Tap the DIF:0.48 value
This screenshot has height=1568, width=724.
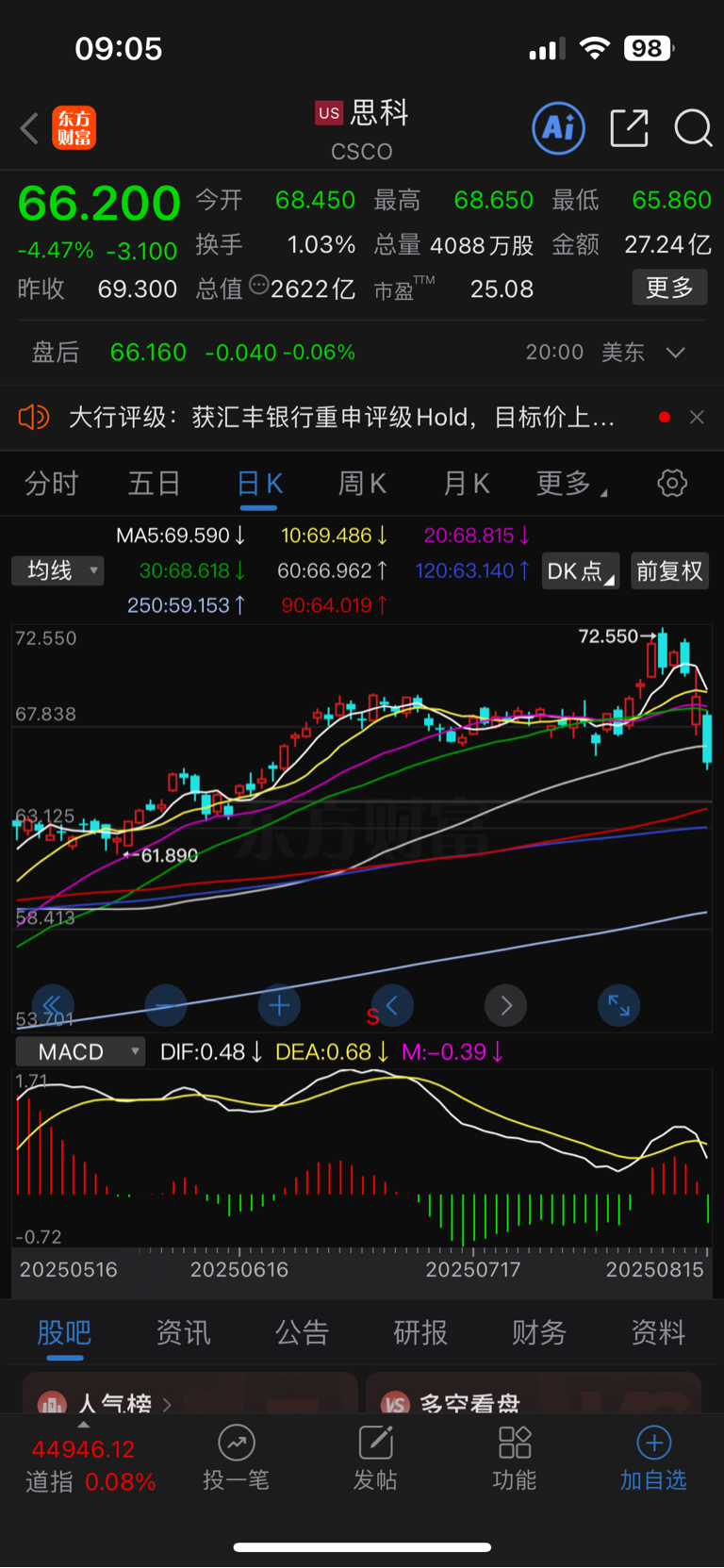pos(211,1051)
